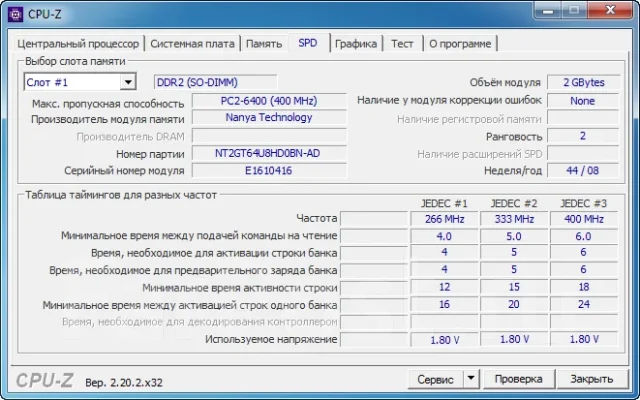Click the Ранговость value 2

point(583,136)
